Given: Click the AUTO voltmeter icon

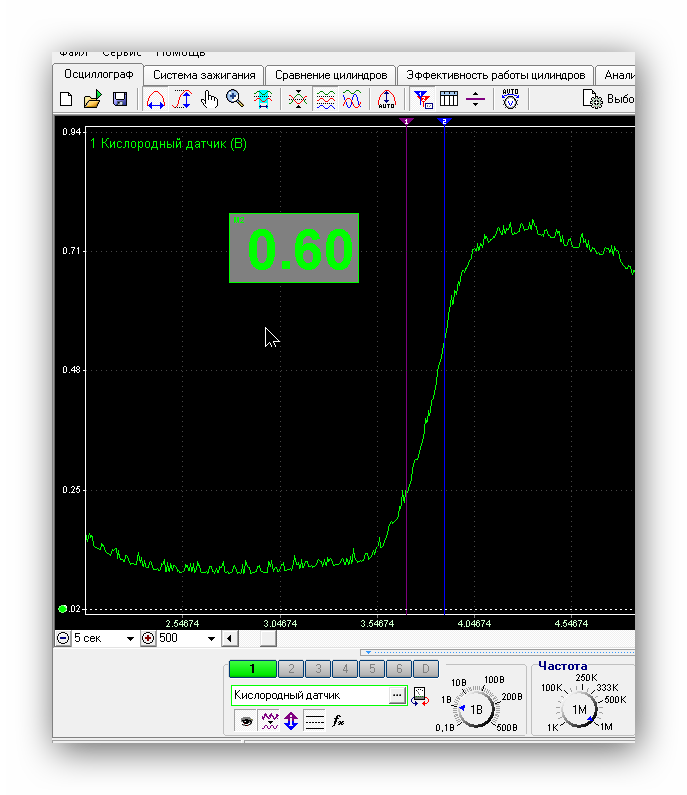Looking at the screenshot, I should pos(510,99).
